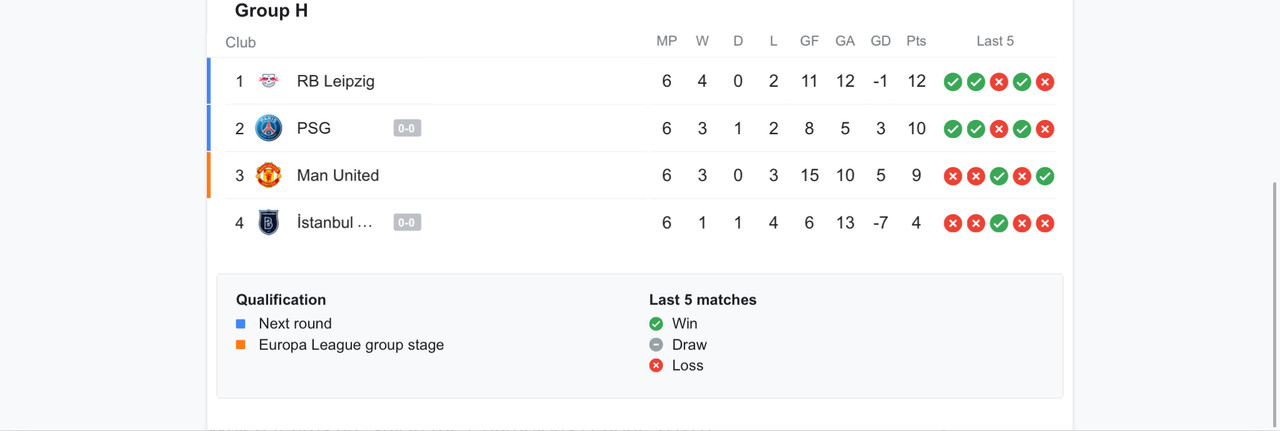Screen dimensions: 1280x431
Task: Click the Pts column header
Action: pos(916,41)
